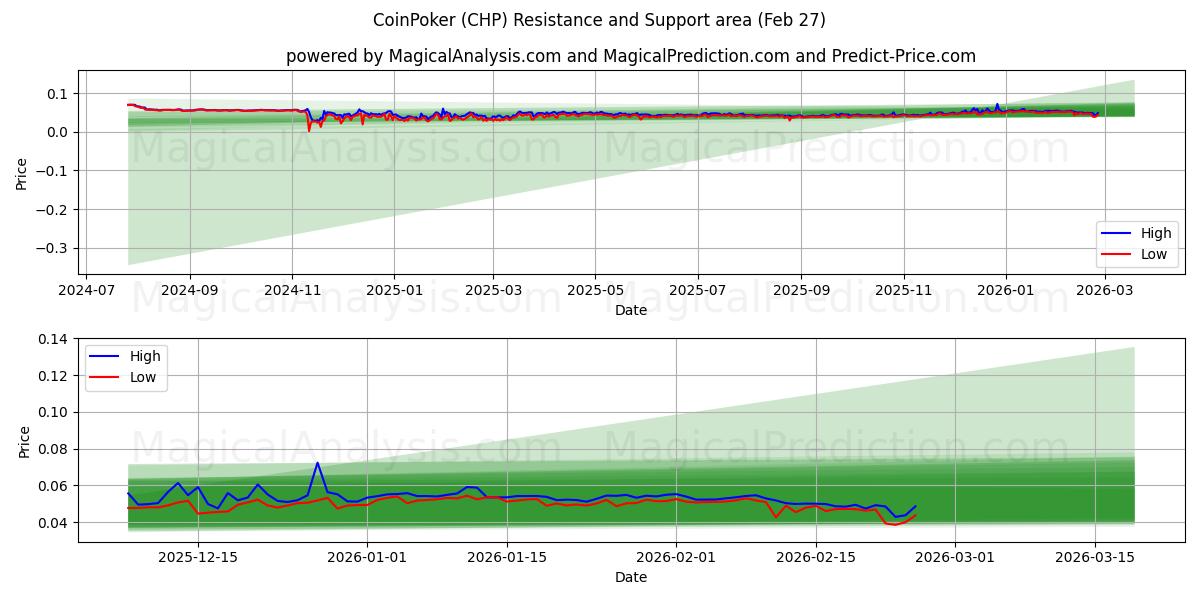
Task: Click the '2026-03-01' x-axis label in the bottom chart
Action: pyautogui.click(x=956, y=556)
